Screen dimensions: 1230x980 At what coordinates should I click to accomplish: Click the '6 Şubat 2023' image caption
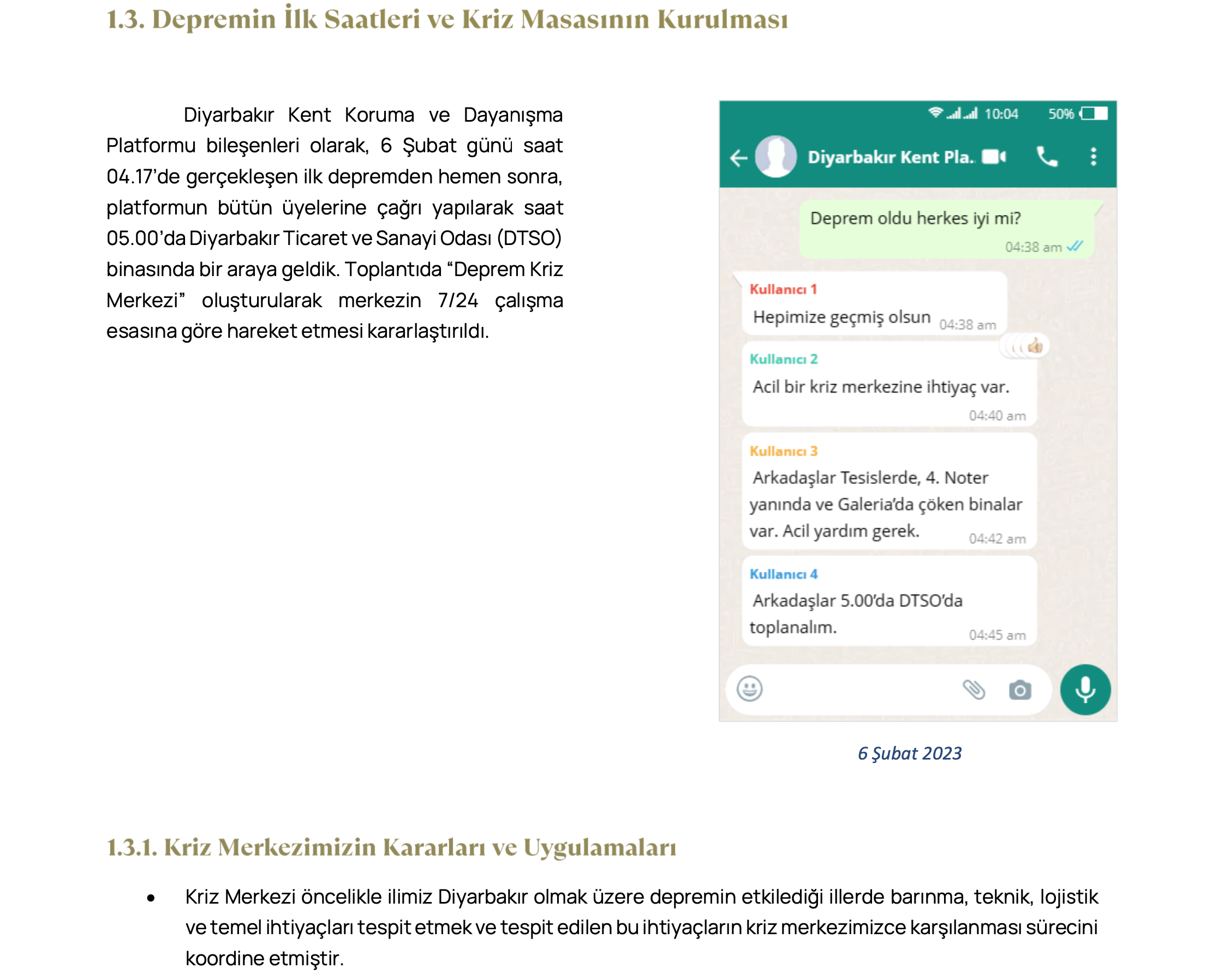(x=909, y=753)
